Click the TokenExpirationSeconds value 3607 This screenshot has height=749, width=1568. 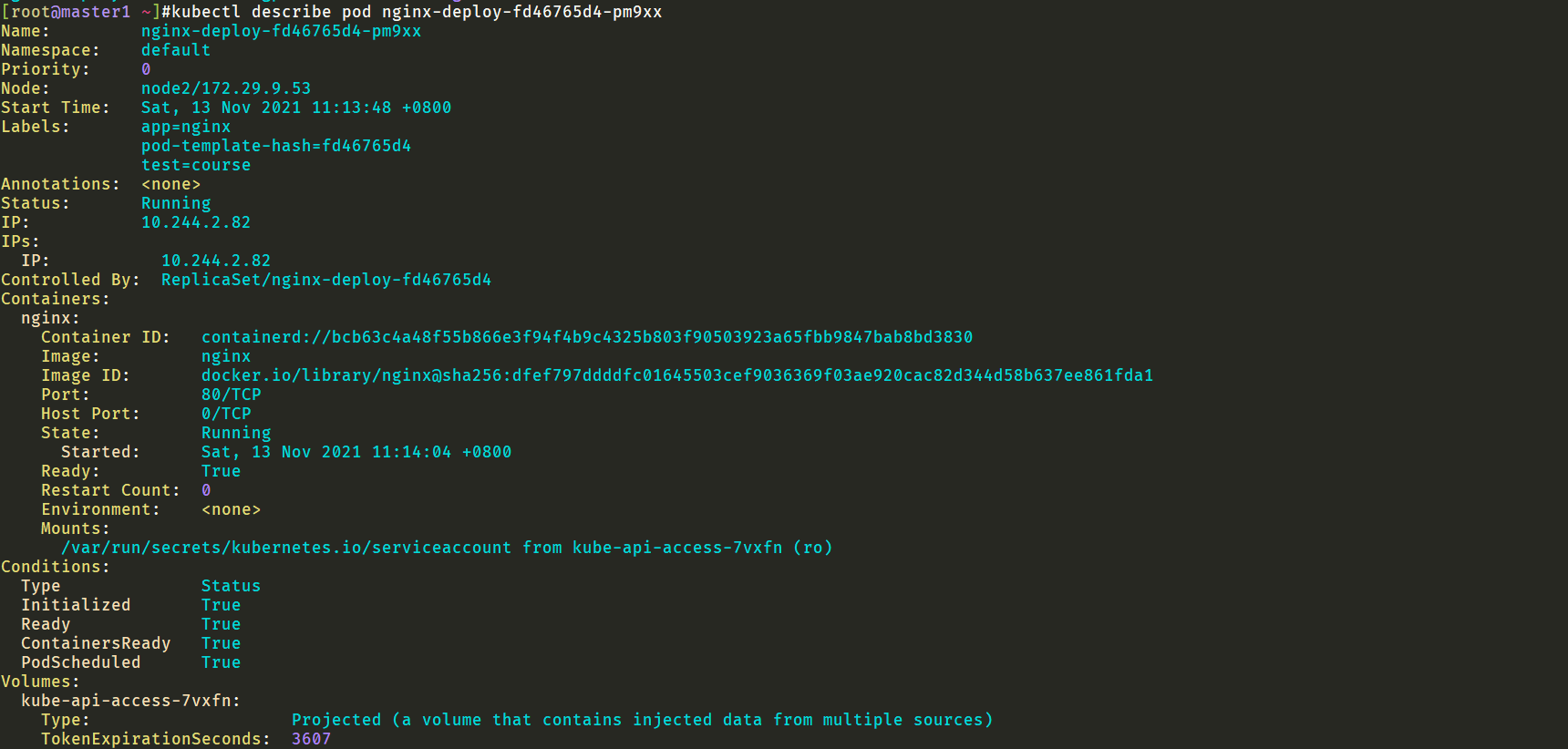coord(312,739)
